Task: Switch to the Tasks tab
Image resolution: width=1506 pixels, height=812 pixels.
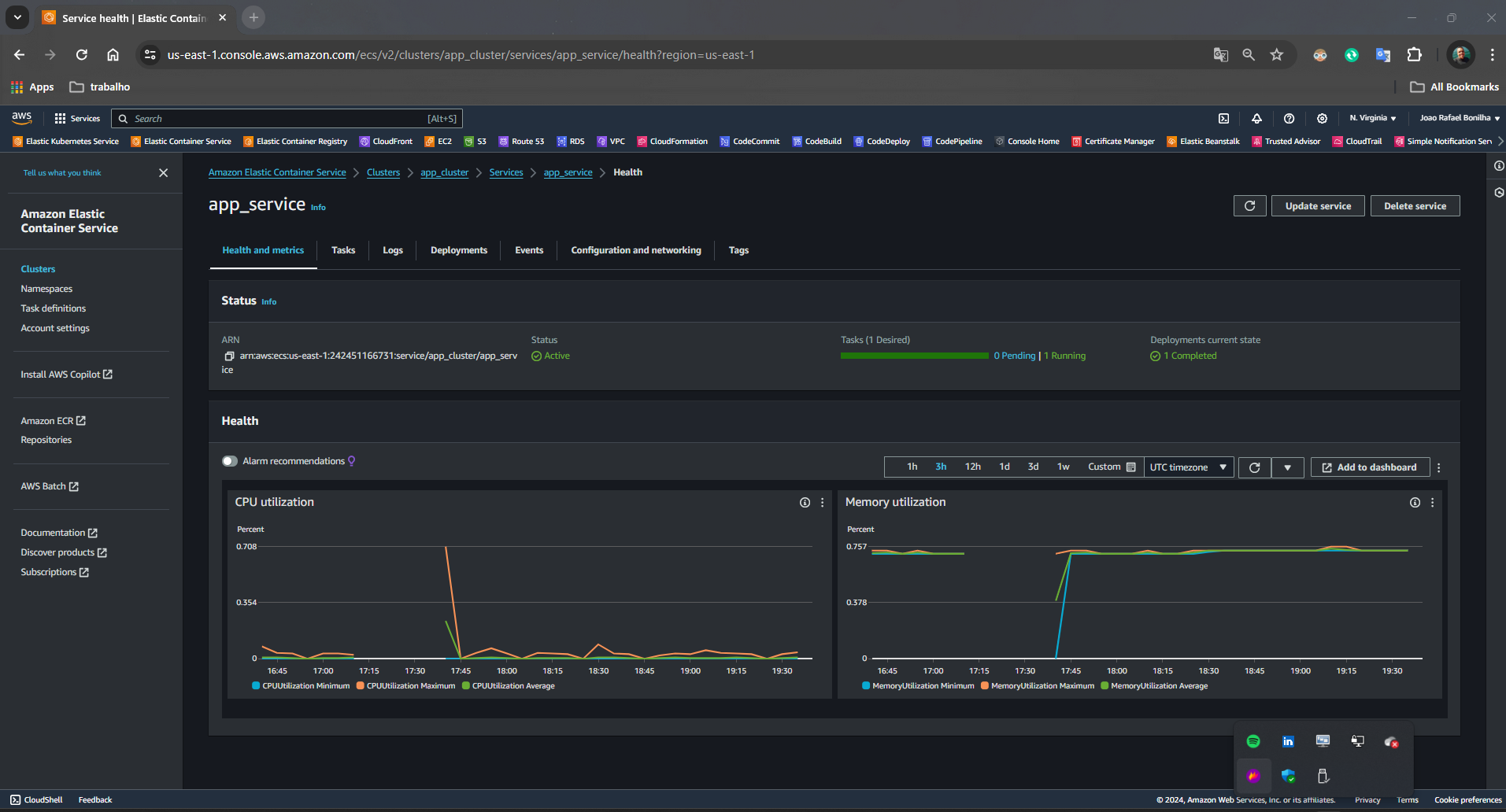Action: (x=343, y=250)
